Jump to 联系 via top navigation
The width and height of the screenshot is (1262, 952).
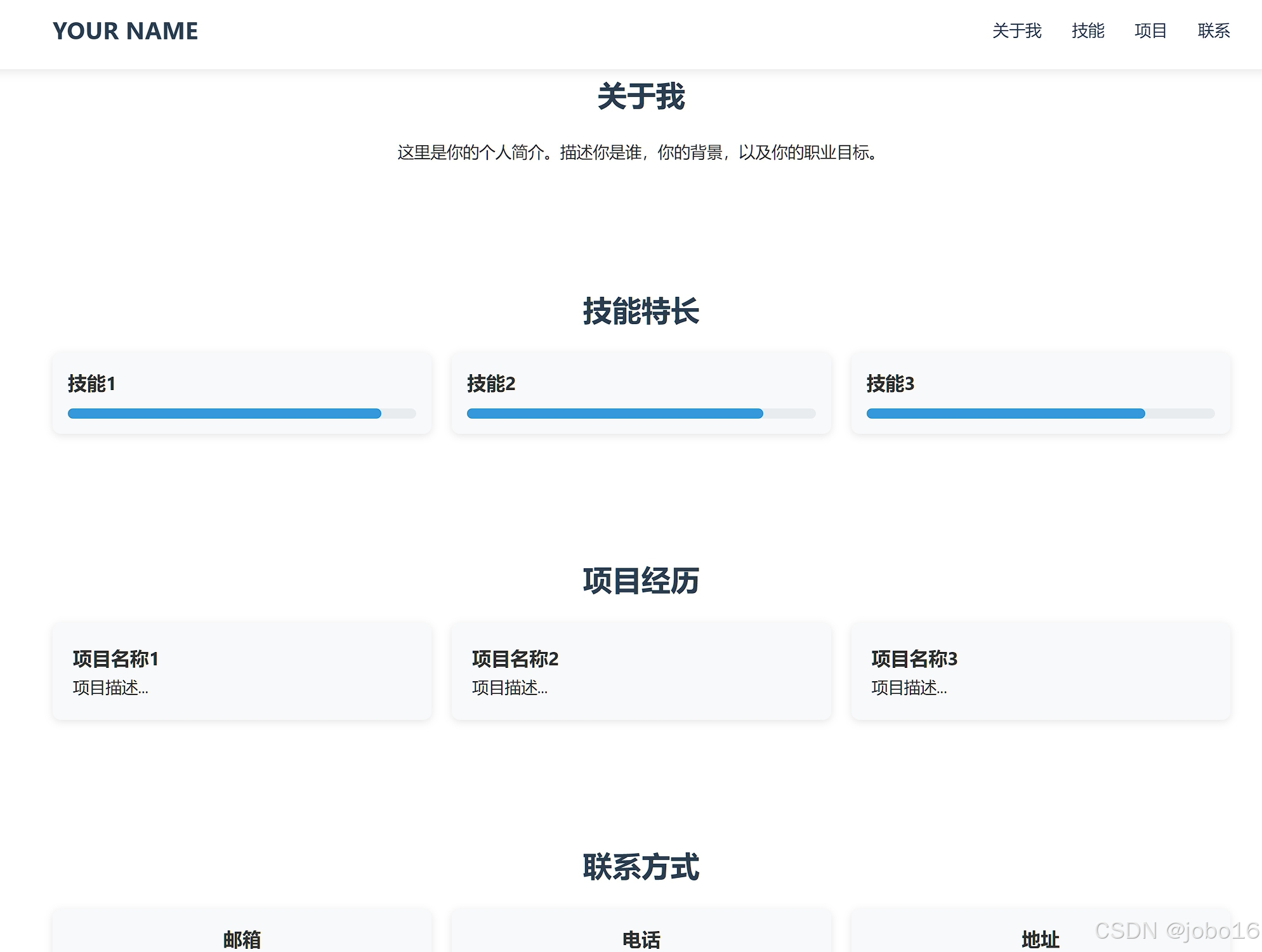tap(1213, 31)
